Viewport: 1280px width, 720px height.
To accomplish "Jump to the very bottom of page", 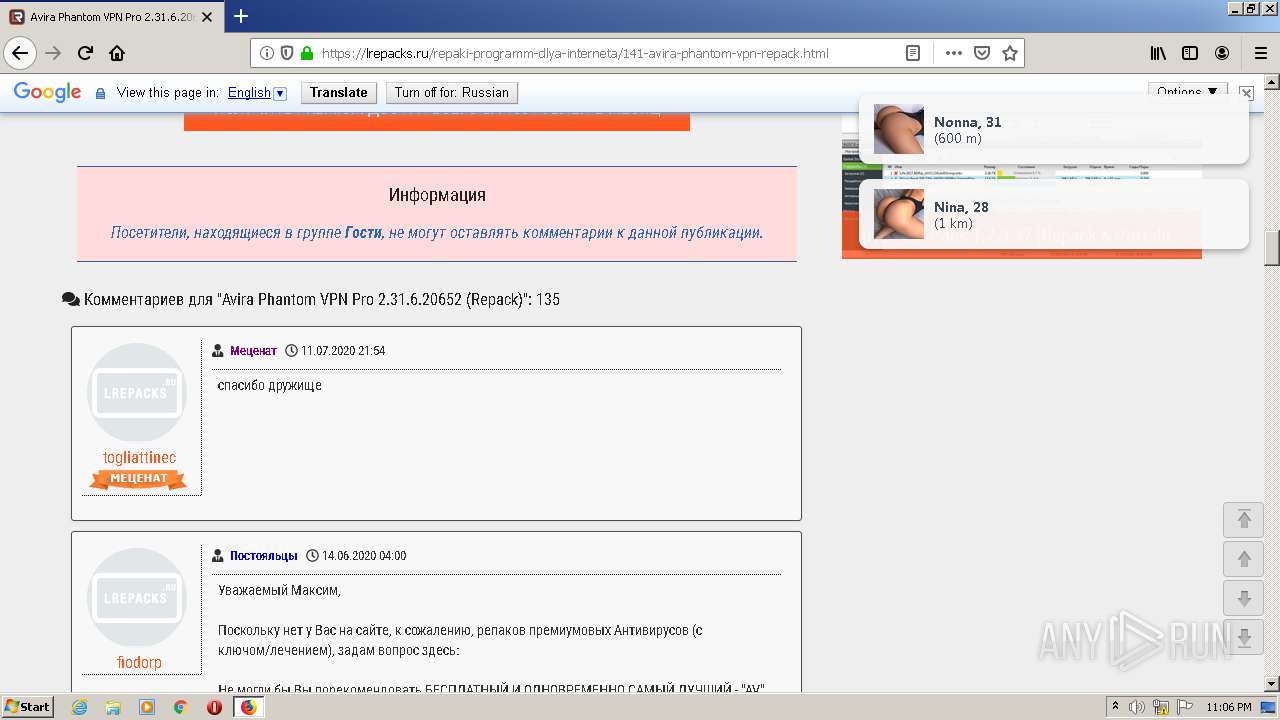I will (1244, 639).
